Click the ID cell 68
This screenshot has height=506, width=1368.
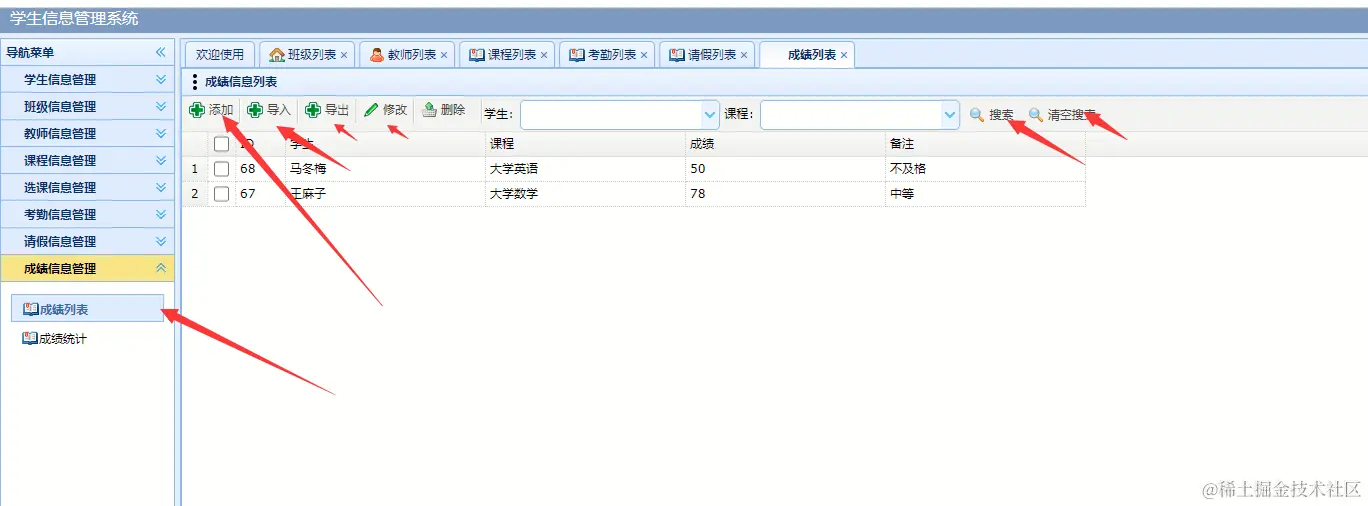[x=260, y=169]
